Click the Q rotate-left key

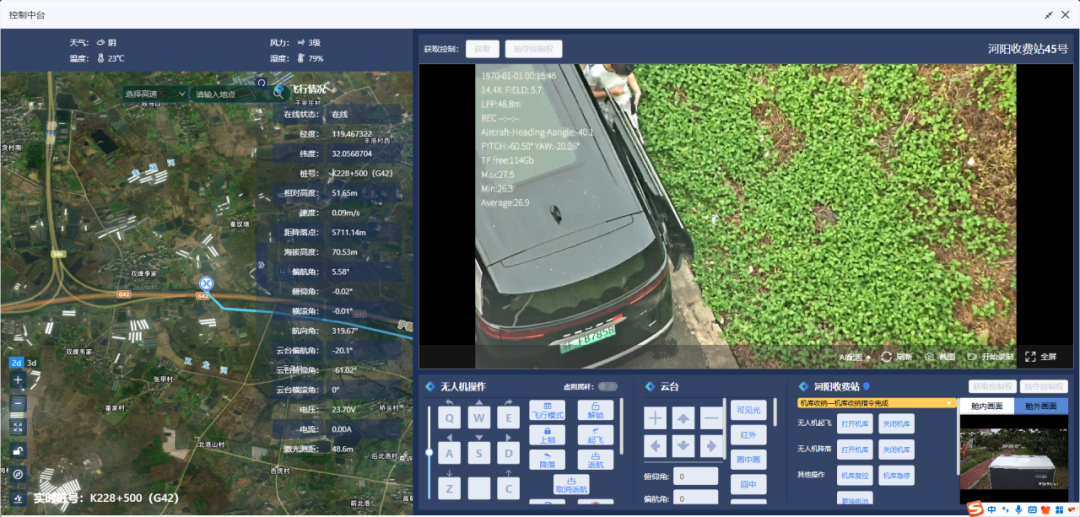449,418
